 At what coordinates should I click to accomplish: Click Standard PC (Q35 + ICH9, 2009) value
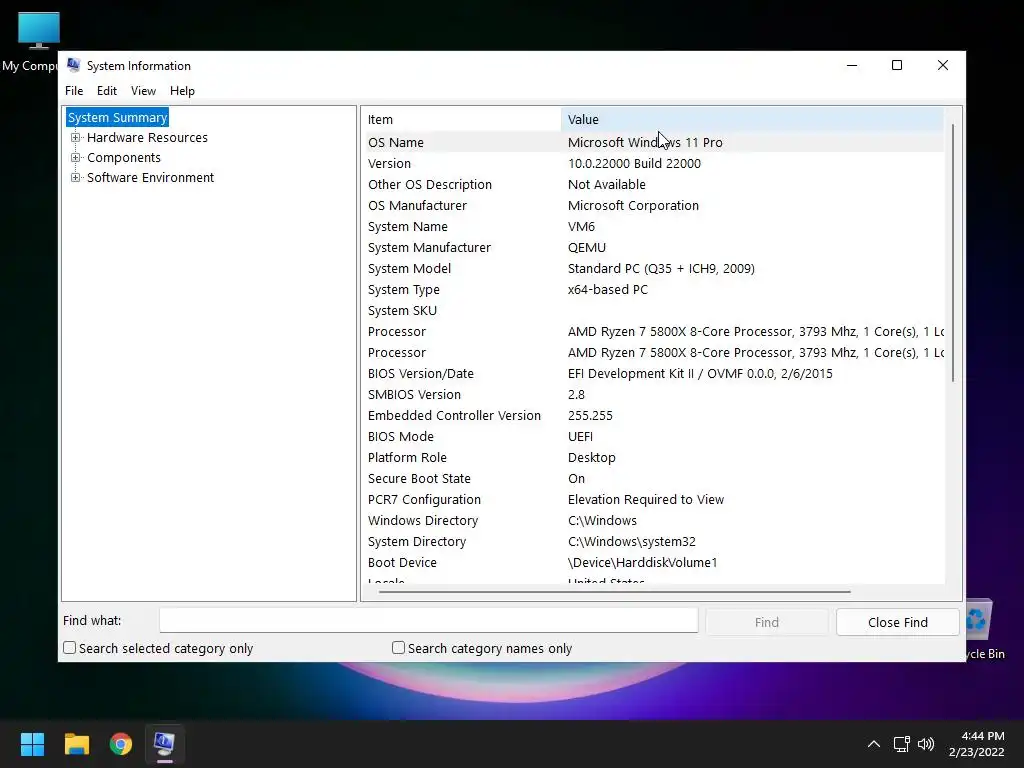tap(661, 268)
